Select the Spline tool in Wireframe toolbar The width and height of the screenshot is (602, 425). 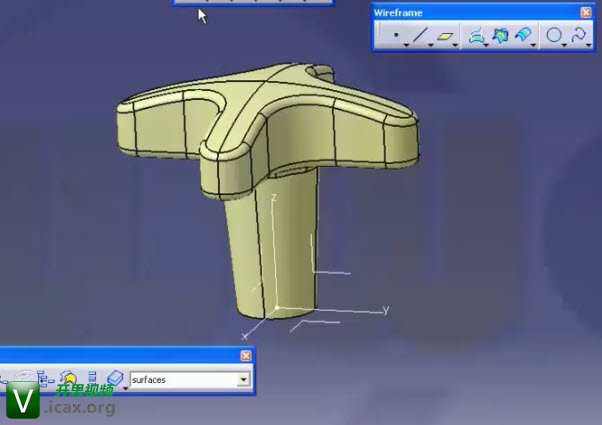coord(579,35)
